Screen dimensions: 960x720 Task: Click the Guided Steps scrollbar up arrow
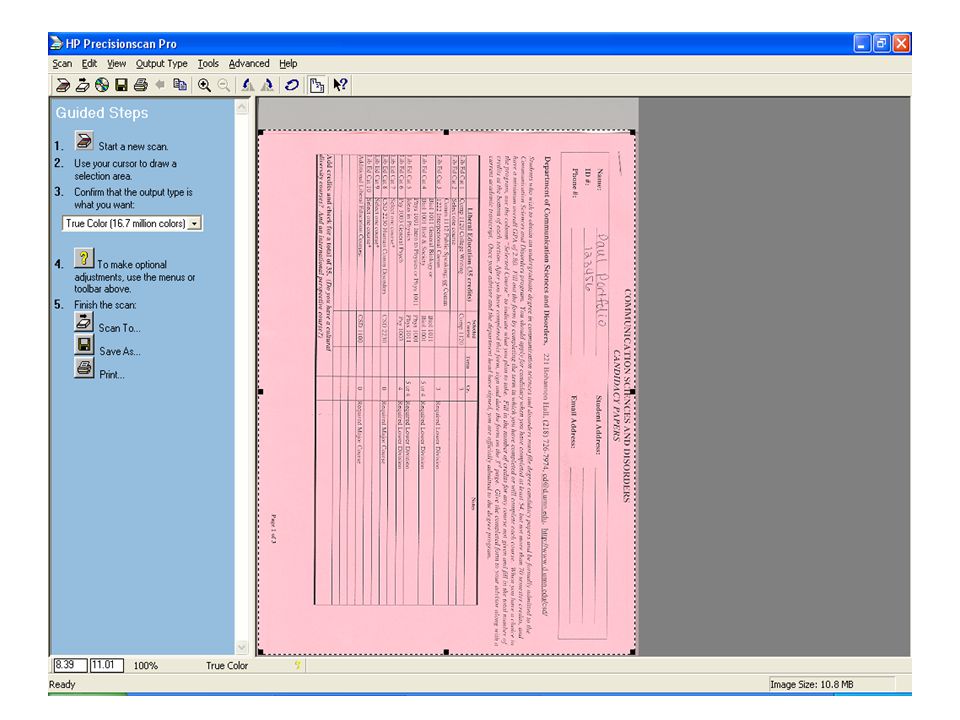coord(242,108)
